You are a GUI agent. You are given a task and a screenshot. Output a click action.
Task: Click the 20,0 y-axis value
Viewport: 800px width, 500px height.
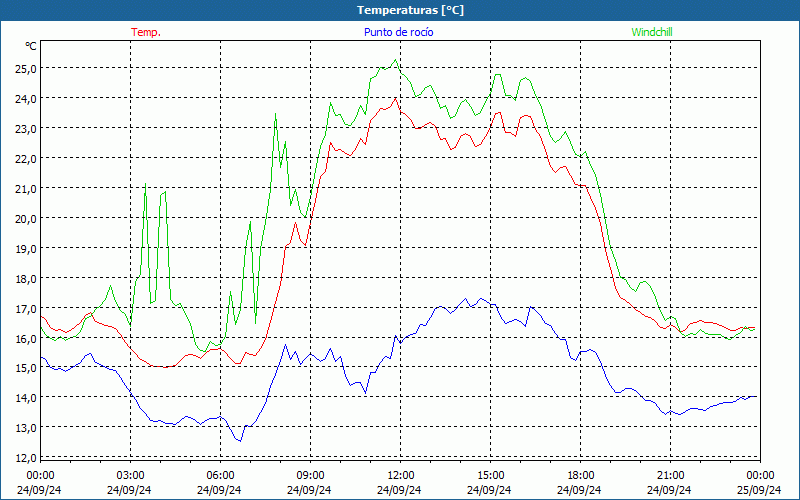25,219
